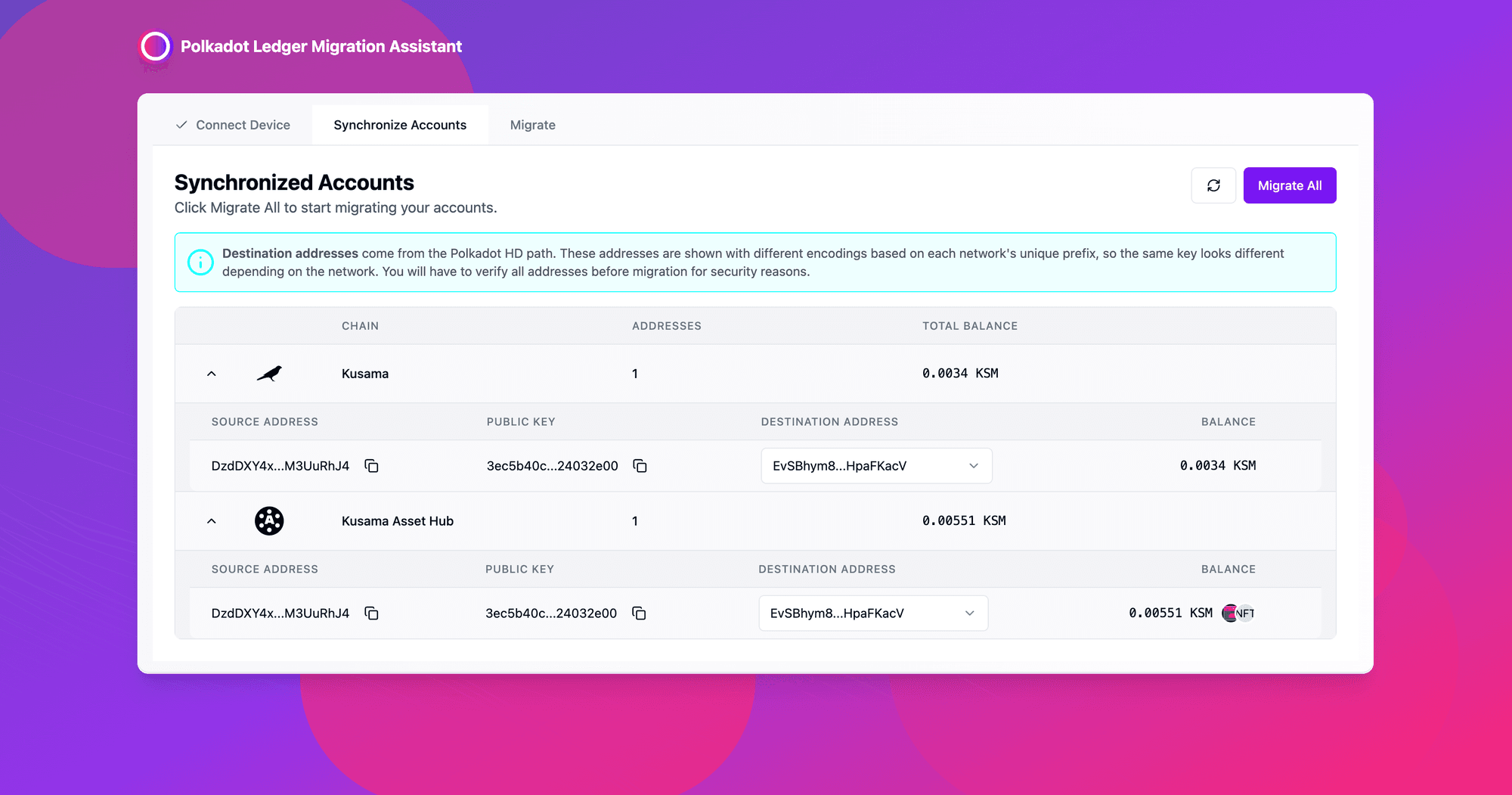The width and height of the screenshot is (1512, 795).
Task: Click the Kusama bird chain icon
Action: (269, 374)
